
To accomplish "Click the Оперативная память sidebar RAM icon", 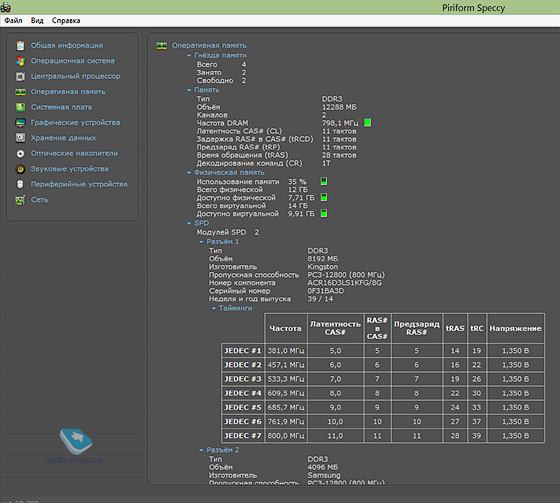I will pyautogui.click(x=20, y=92).
